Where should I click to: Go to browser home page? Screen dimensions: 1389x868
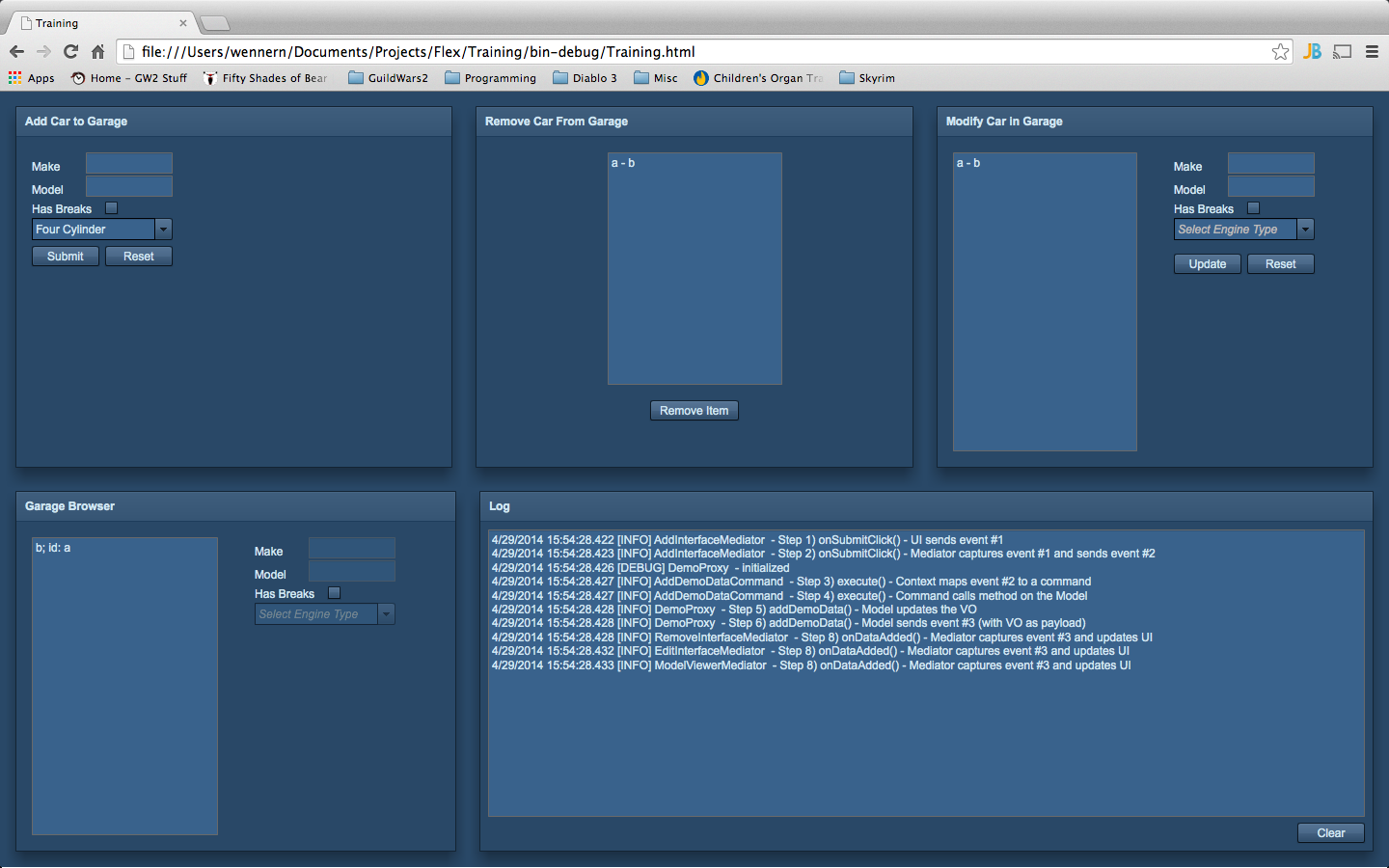tap(97, 52)
